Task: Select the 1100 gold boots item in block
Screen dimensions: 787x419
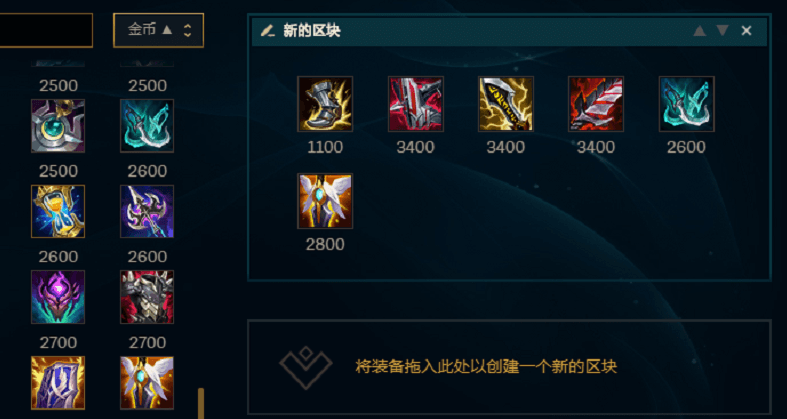Action: pyautogui.click(x=325, y=104)
